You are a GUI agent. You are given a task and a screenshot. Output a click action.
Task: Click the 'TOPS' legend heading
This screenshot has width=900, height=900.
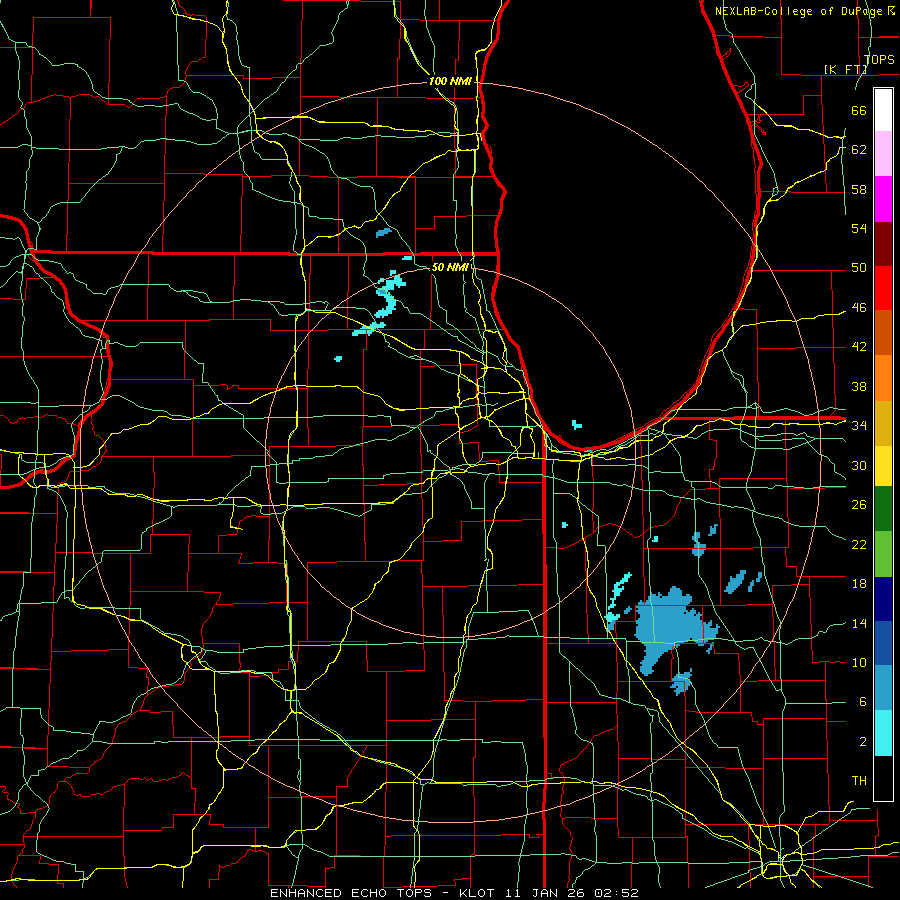tap(879, 59)
